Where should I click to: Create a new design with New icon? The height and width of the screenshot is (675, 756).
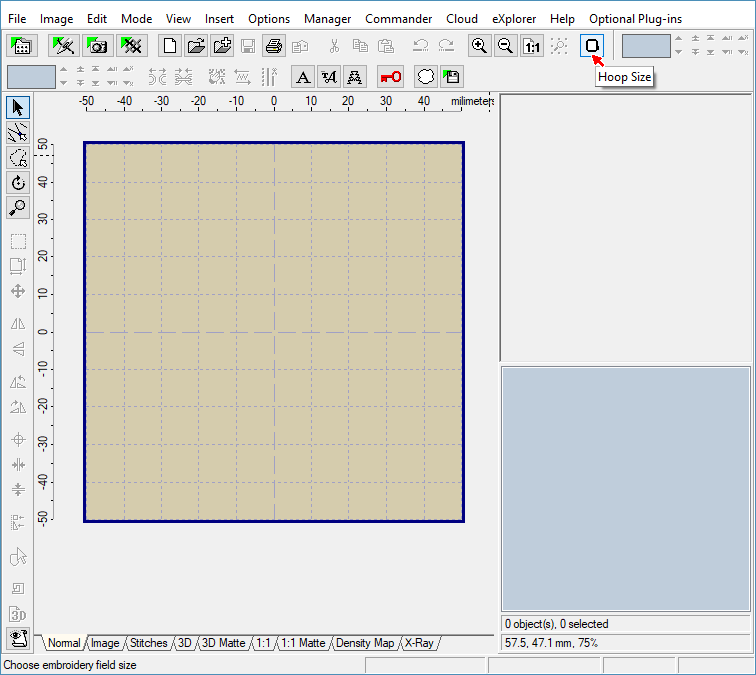(x=170, y=46)
